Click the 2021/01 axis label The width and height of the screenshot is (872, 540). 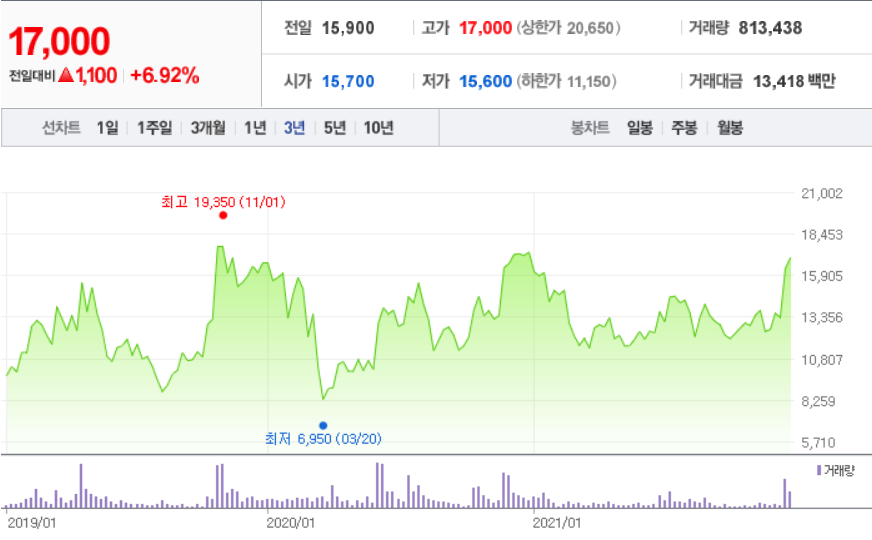point(557,523)
